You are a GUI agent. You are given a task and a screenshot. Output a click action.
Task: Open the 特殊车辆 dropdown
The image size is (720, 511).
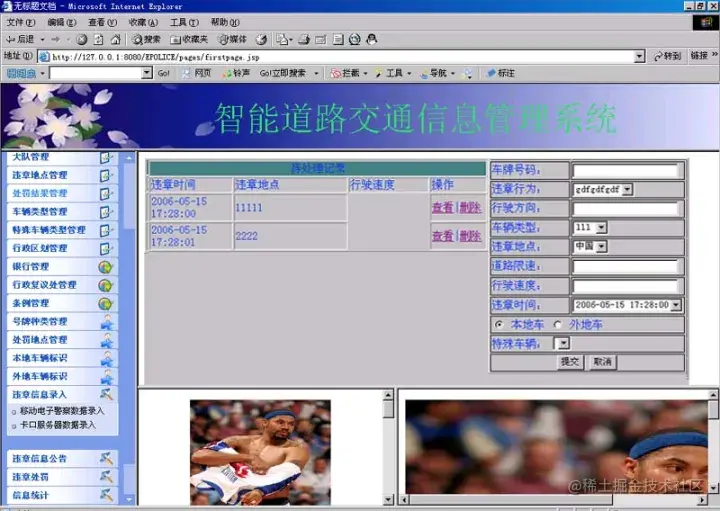click(x=564, y=343)
